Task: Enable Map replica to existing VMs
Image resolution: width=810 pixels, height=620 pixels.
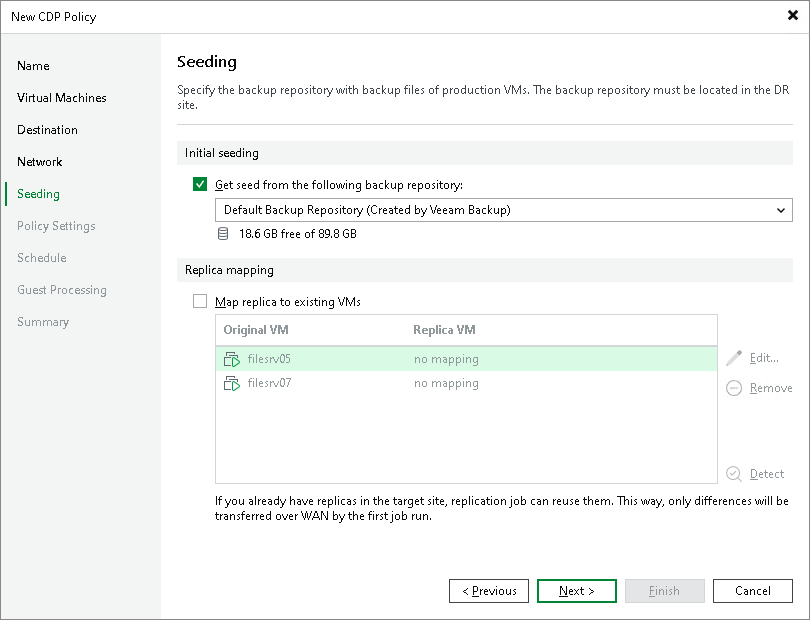Action: tap(199, 300)
